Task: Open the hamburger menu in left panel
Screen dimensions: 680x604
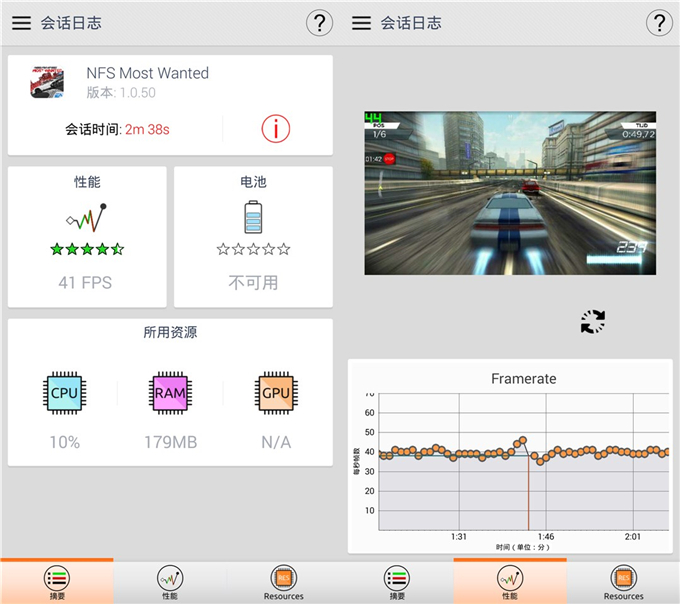Action: point(21,23)
